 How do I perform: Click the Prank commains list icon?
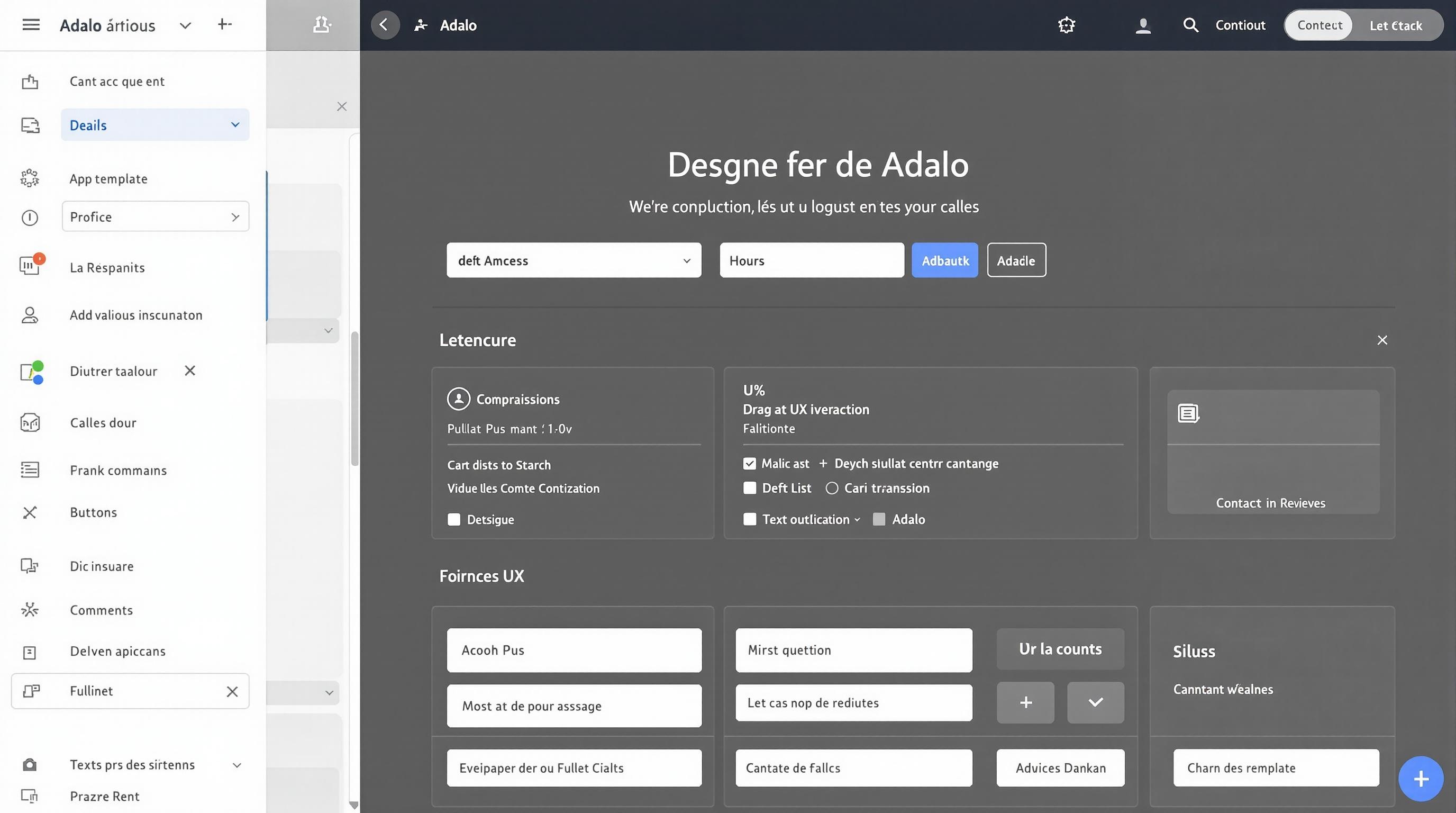30,470
